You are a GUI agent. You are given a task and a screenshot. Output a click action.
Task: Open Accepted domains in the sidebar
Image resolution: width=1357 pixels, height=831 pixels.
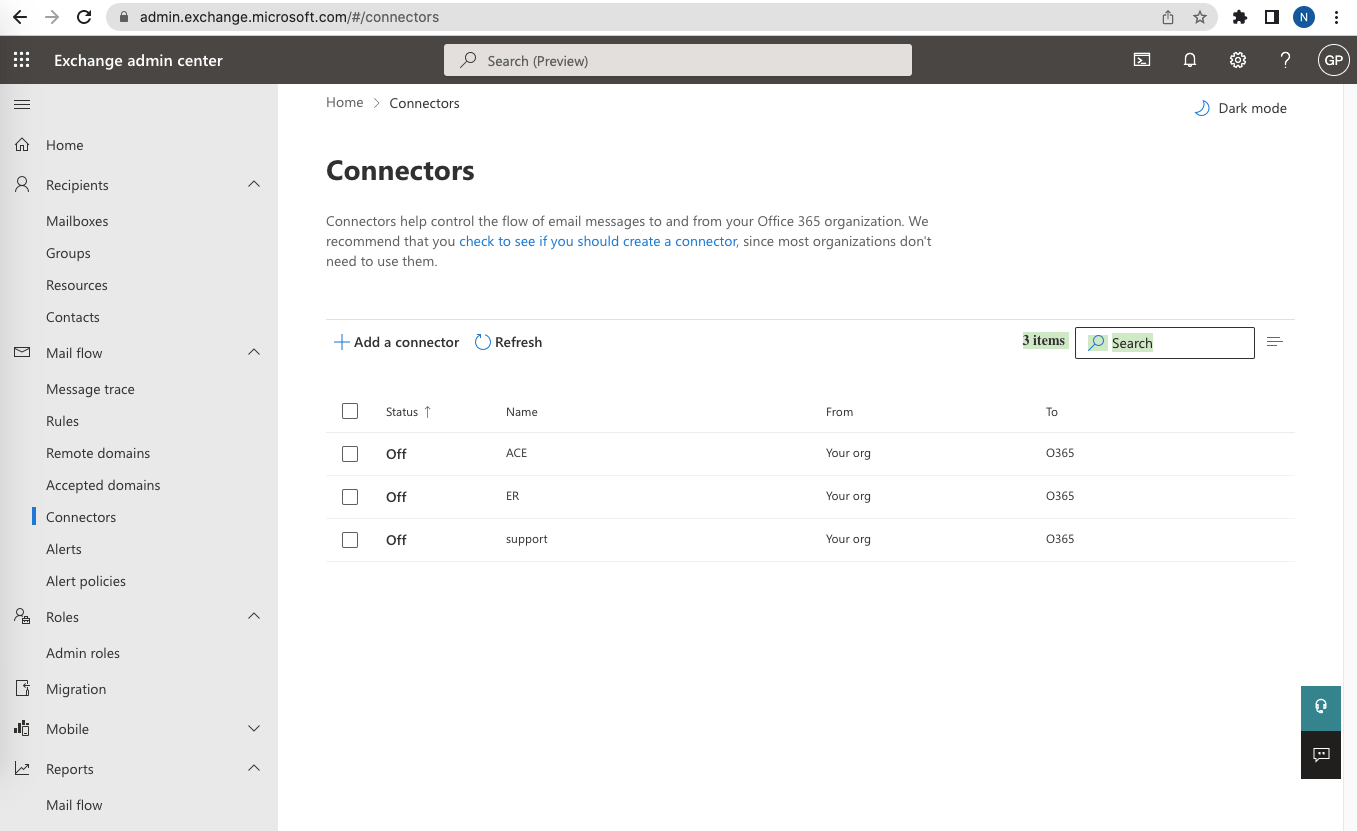click(x=103, y=485)
